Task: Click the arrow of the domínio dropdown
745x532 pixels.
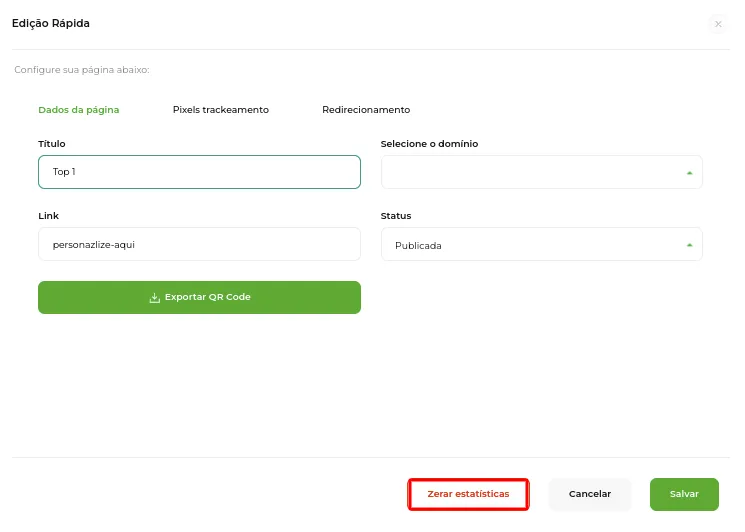Action: click(x=689, y=173)
